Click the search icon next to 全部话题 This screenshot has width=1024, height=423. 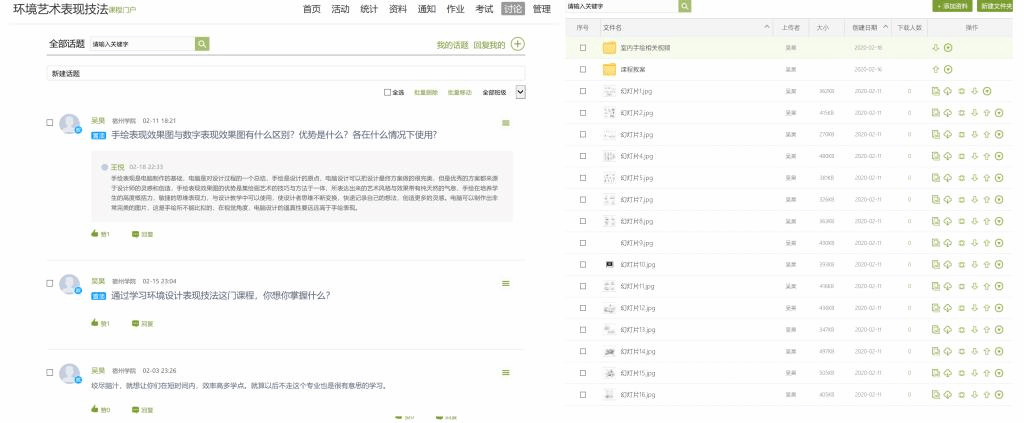coord(202,44)
